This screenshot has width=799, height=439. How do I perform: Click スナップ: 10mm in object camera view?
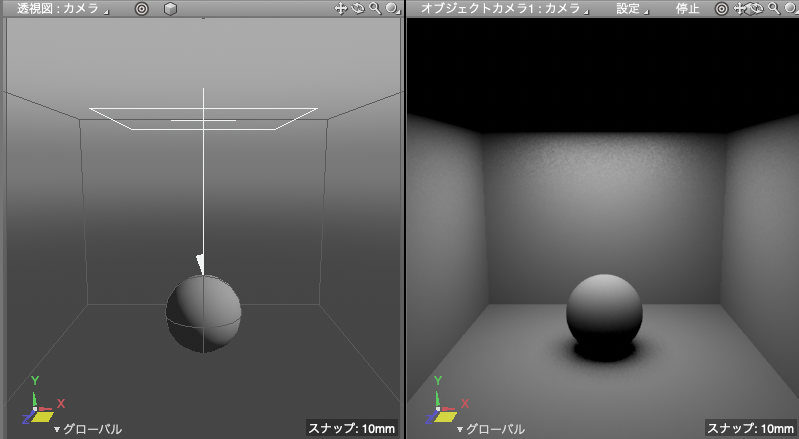tap(750, 428)
